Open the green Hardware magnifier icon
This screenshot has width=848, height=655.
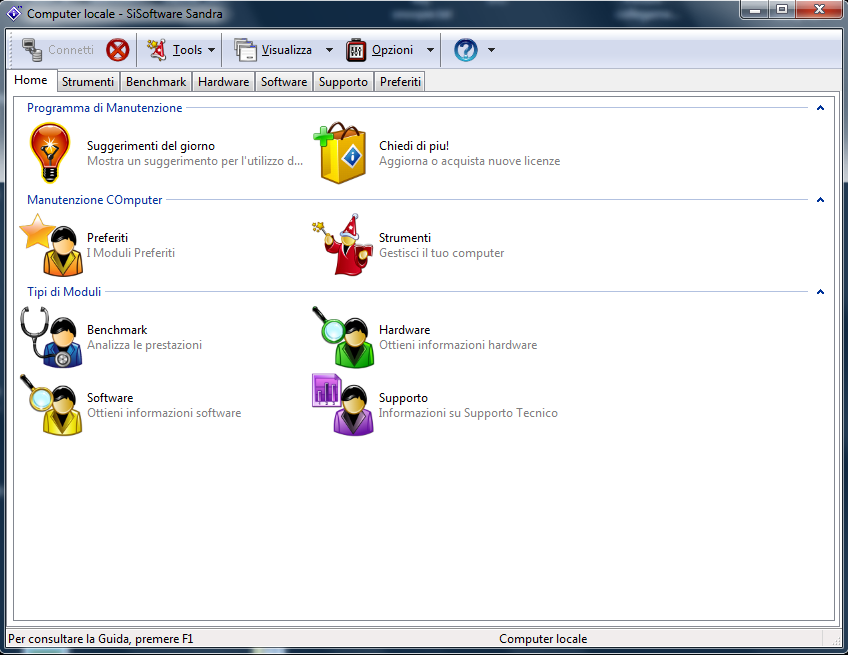pos(343,337)
